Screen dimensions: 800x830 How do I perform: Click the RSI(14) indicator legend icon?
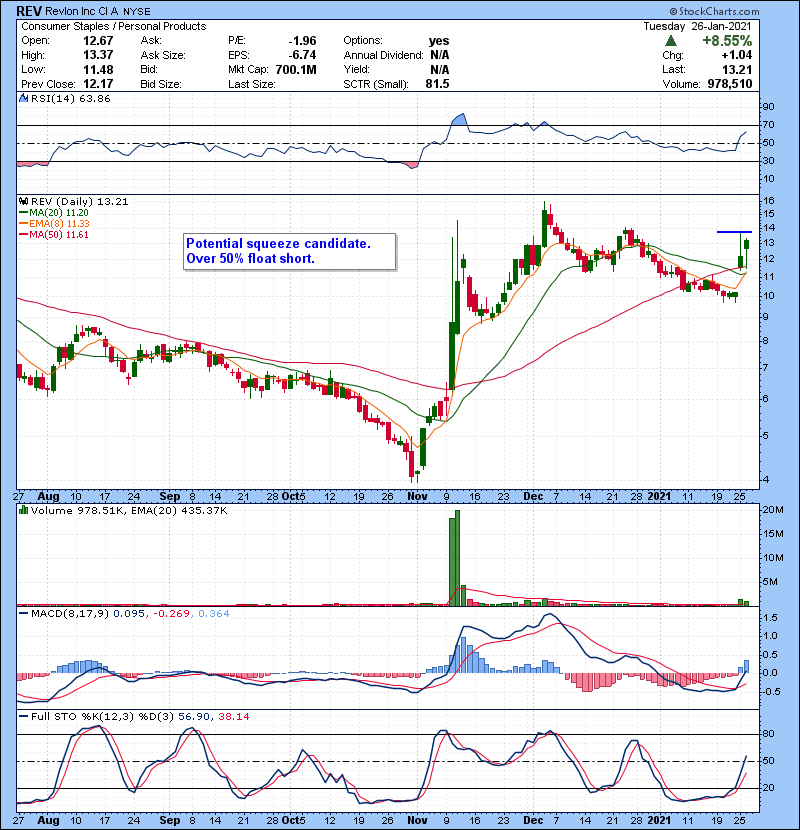click(x=22, y=99)
